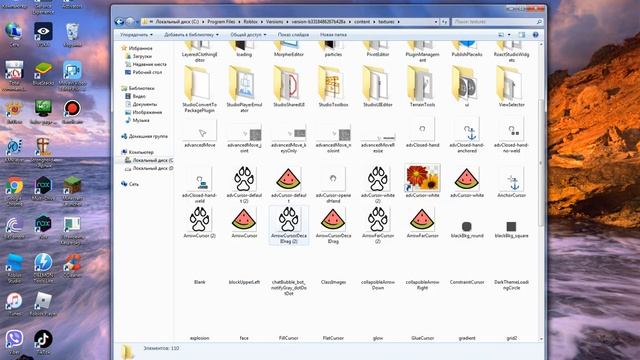
Task: Open the address bar history dropdown
Action: pos(436,22)
